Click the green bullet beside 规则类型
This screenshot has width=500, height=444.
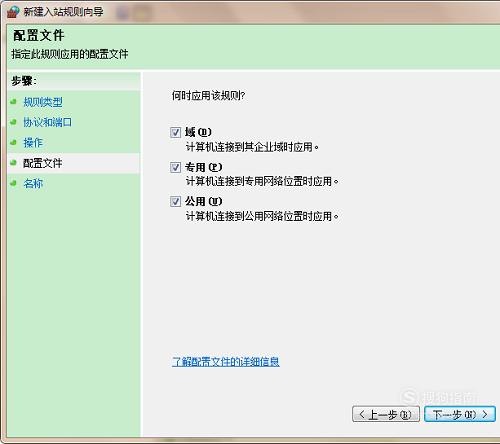coord(13,102)
